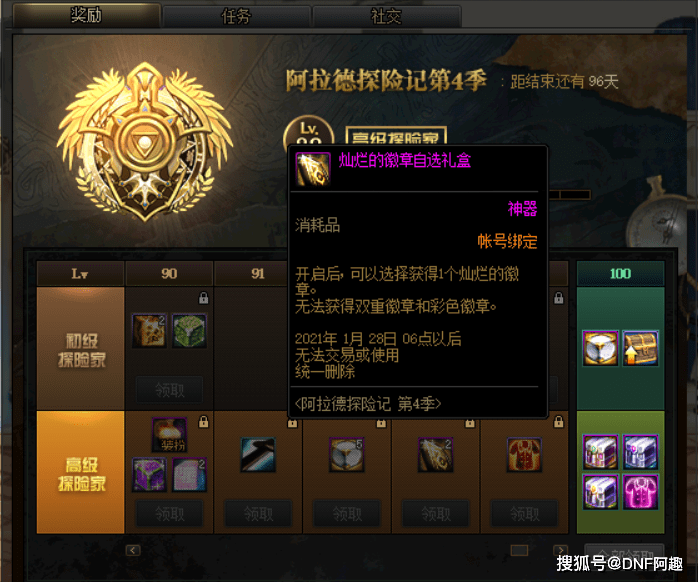Click the golden explorer badge emblem
698x582 pixels.
tap(144, 142)
